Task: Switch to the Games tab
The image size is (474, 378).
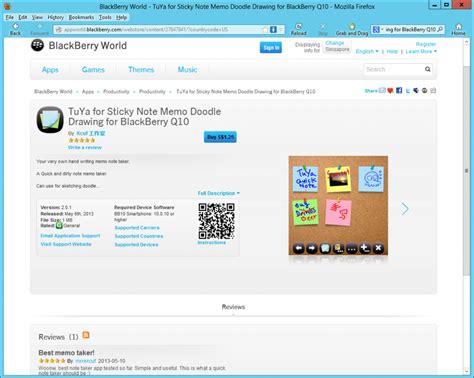Action: 93,70
